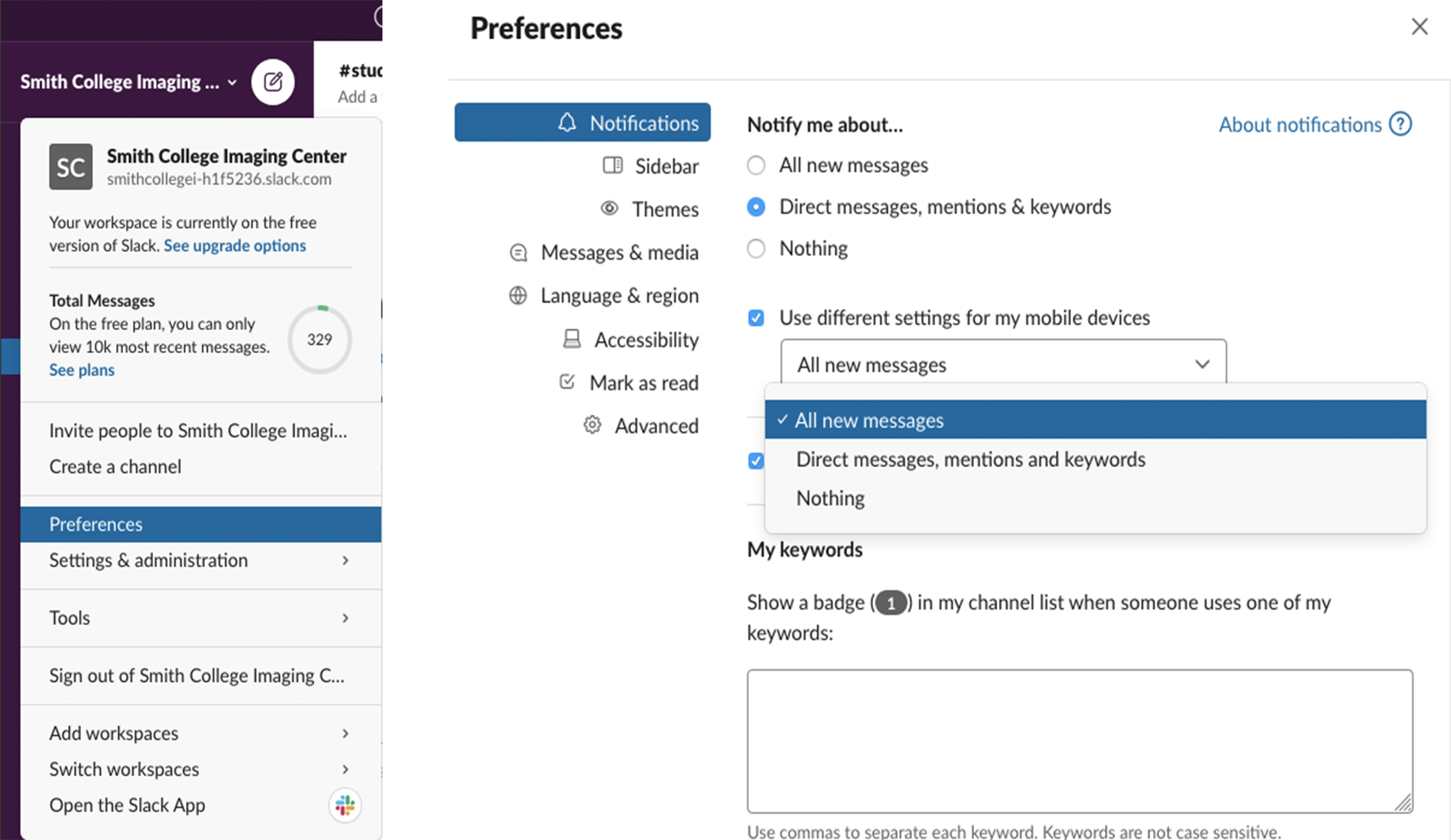1451x840 pixels.
Task: Expand Add workspaces submenu
Action: (200, 733)
